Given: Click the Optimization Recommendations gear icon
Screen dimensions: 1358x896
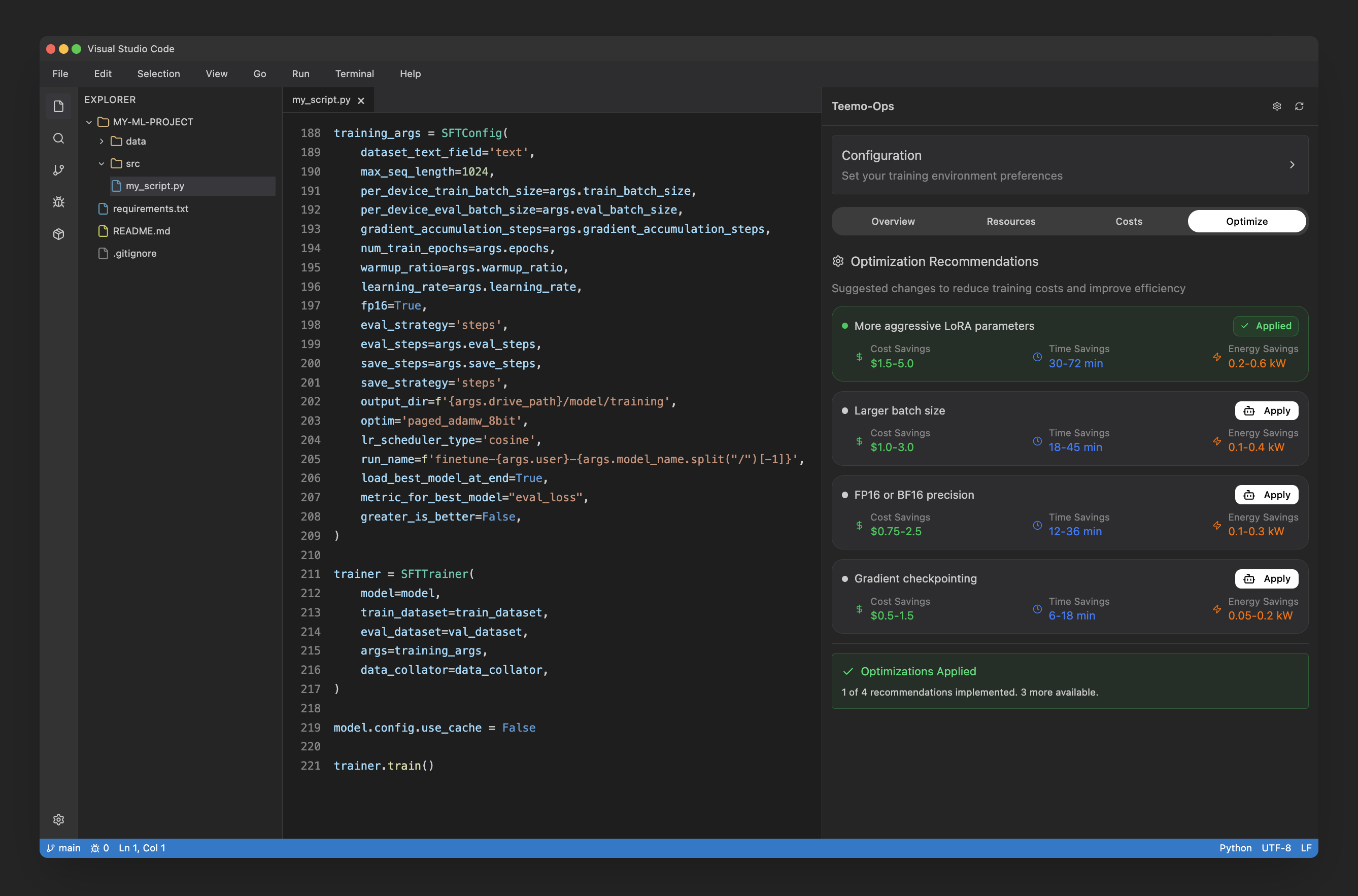Looking at the screenshot, I should (x=838, y=261).
